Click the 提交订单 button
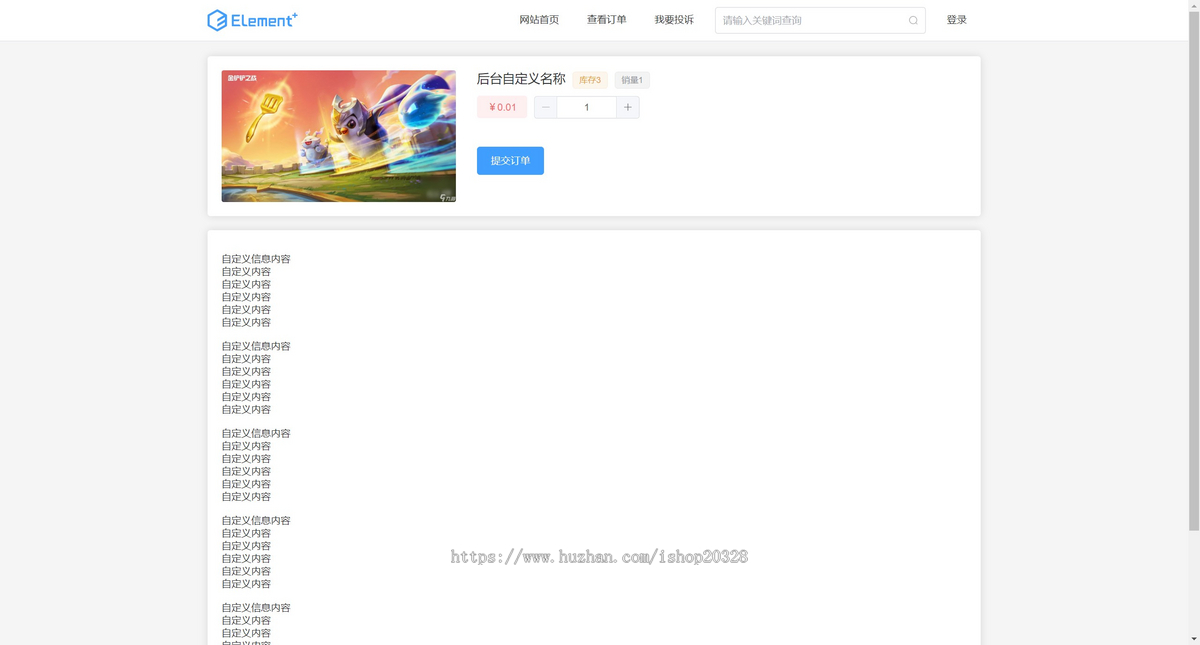 point(510,161)
